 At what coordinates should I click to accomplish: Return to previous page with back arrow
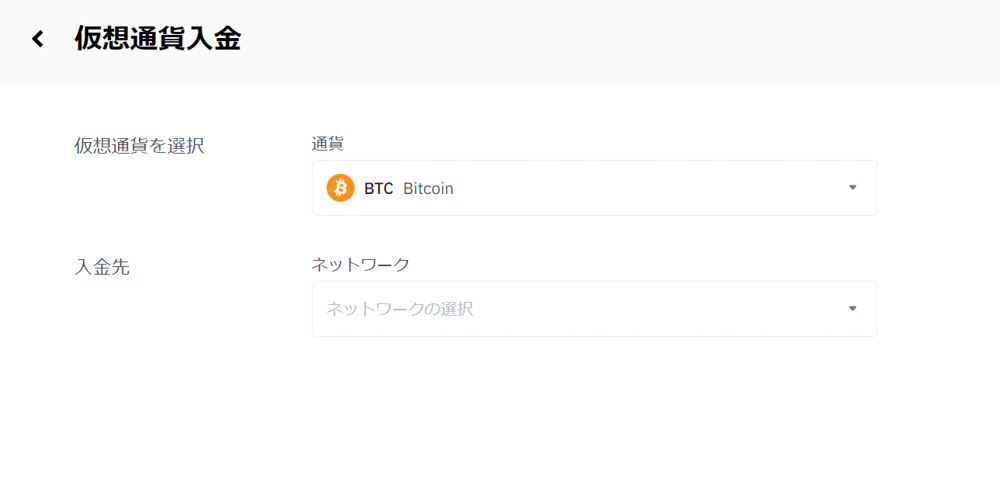(38, 40)
